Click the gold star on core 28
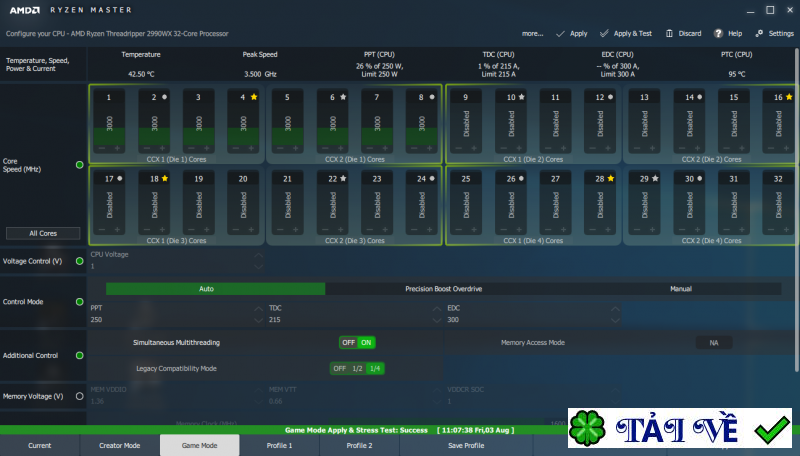Image resolution: width=800 pixels, height=456 pixels. (611, 179)
